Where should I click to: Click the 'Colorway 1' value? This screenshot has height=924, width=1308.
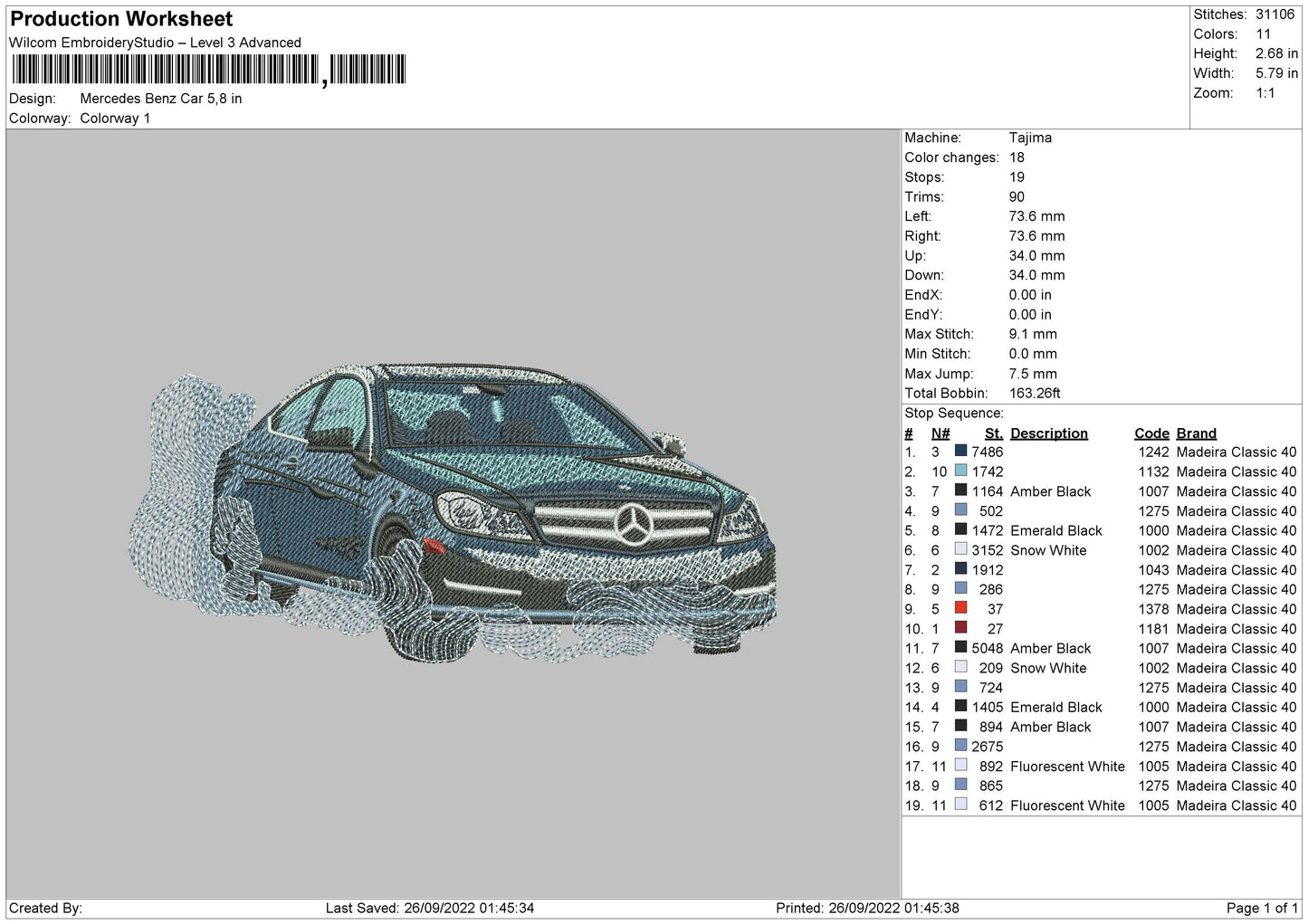pos(115,119)
